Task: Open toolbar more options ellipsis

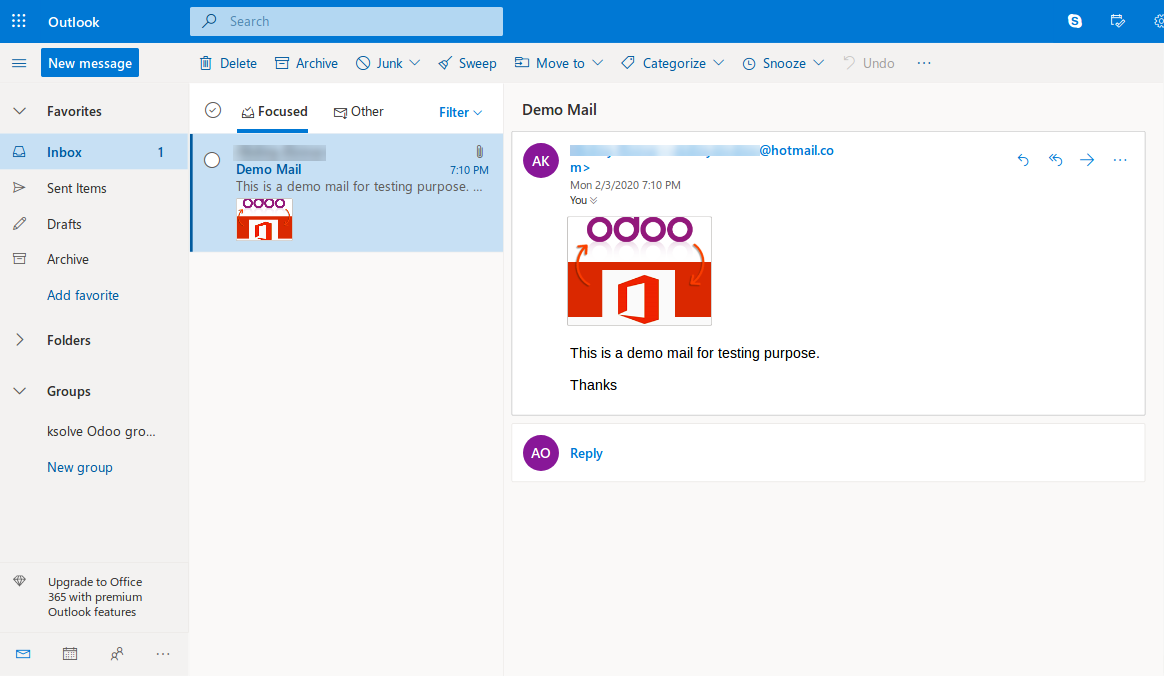Action: [923, 63]
